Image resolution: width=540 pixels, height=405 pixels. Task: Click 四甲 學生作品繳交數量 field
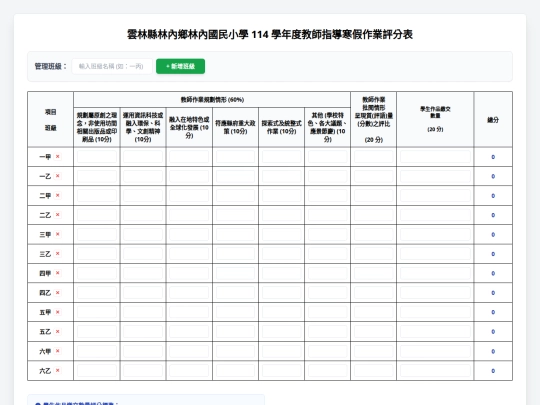click(435, 273)
